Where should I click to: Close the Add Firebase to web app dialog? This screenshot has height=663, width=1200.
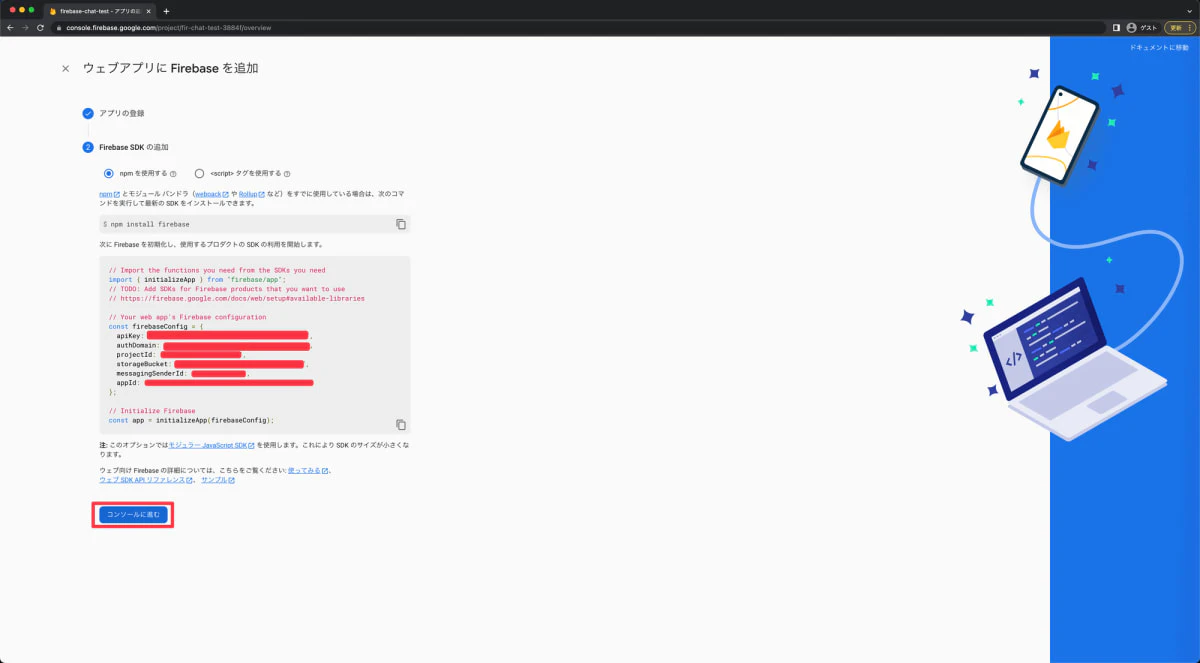point(66,69)
